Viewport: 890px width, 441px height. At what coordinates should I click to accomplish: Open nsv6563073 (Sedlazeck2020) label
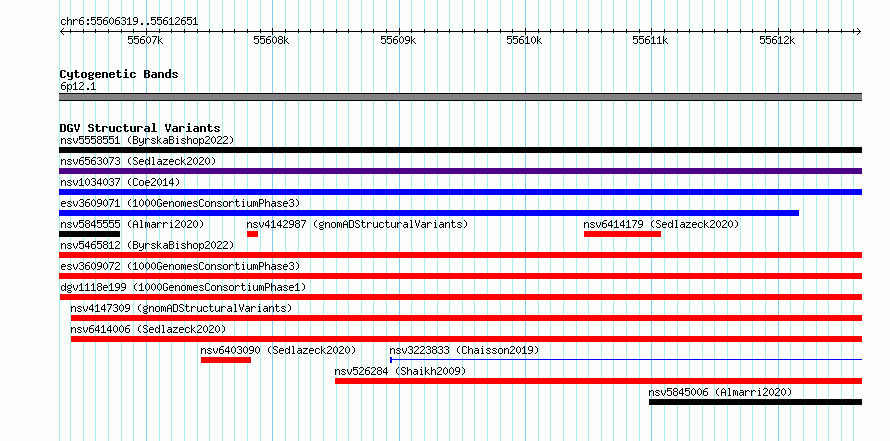point(138,161)
